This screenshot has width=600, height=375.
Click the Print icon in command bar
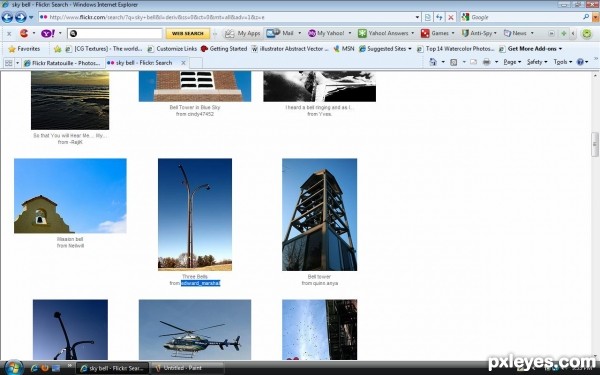coord(486,62)
